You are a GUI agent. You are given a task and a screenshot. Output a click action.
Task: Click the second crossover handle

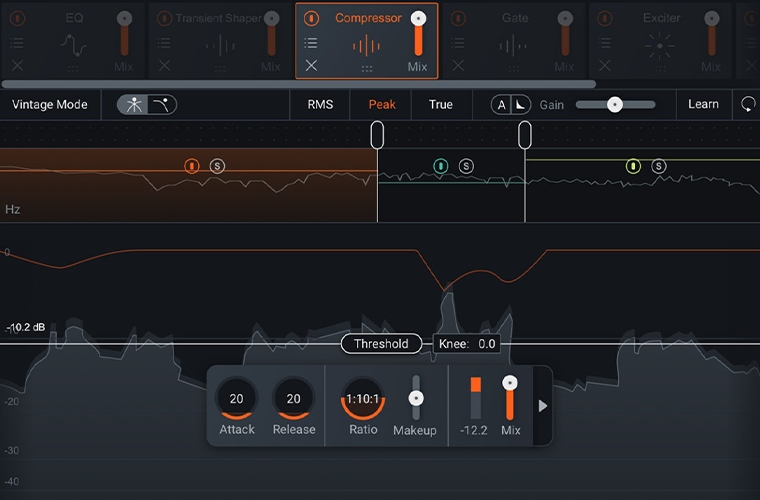coord(524,135)
